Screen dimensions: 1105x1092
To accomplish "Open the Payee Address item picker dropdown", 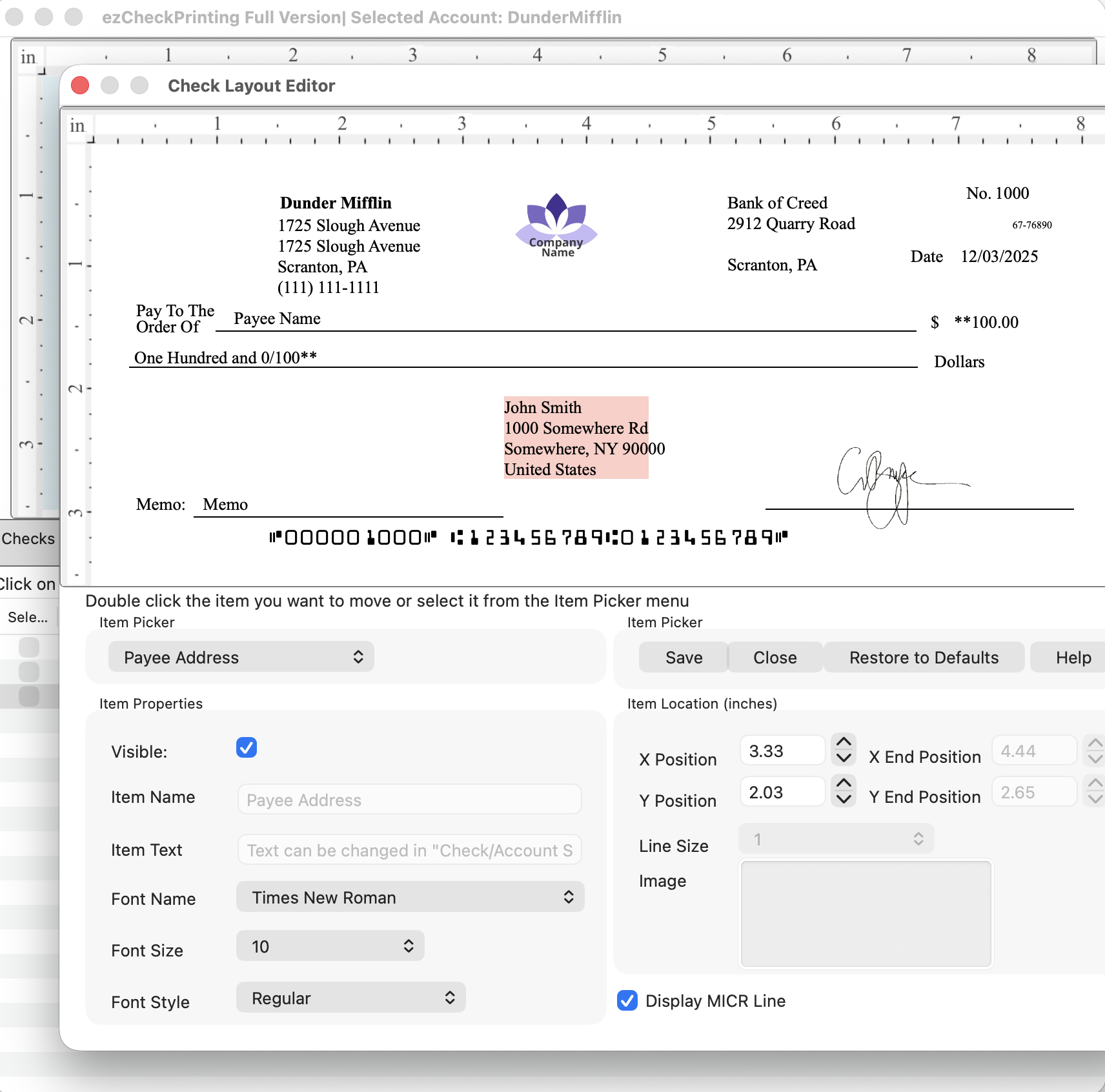I will 241,657.
